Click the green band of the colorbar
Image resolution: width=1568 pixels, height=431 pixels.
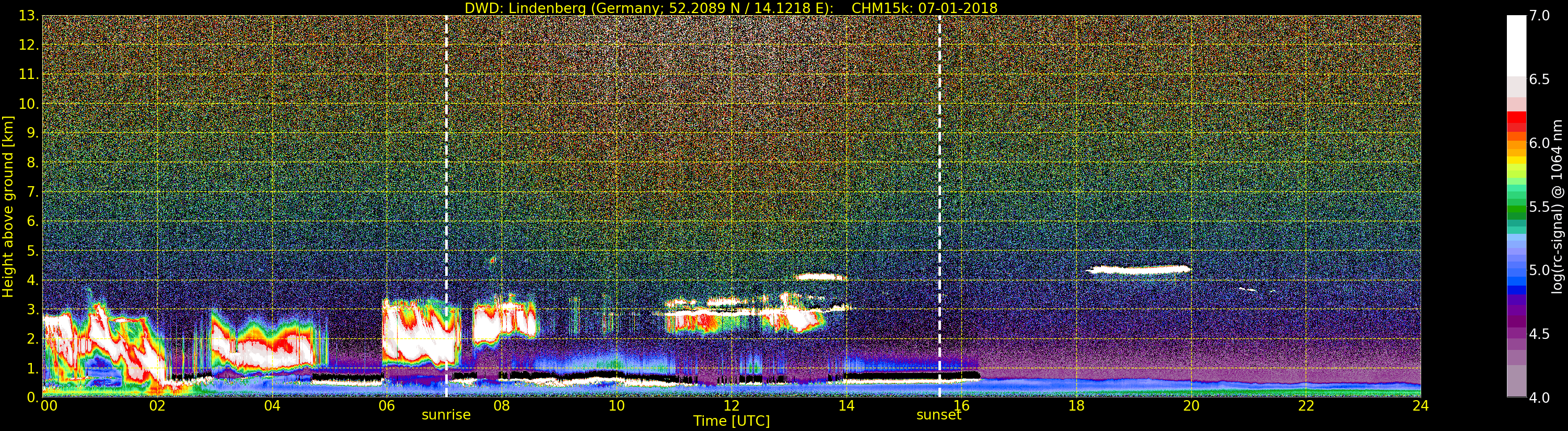pos(1516,210)
